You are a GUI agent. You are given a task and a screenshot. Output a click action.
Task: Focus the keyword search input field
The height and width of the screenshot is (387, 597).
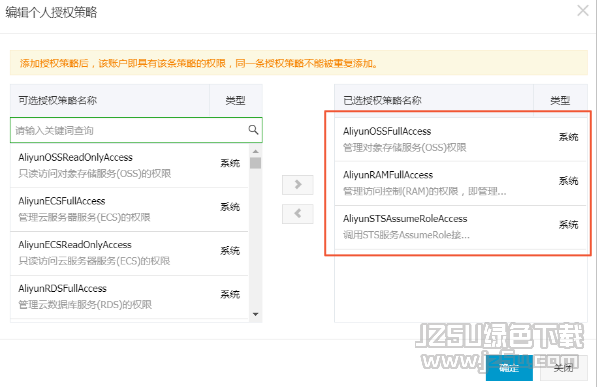[136, 130]
